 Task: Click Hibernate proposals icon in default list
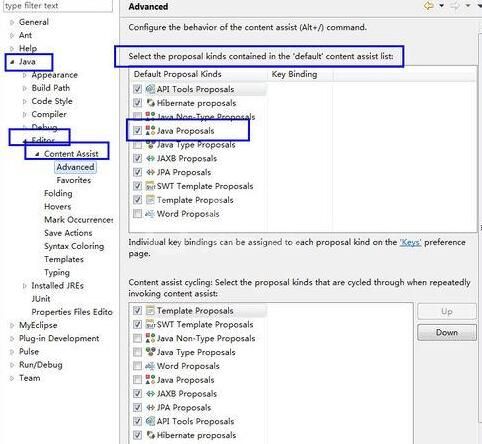pyautogui.click(x=150, y=103)
